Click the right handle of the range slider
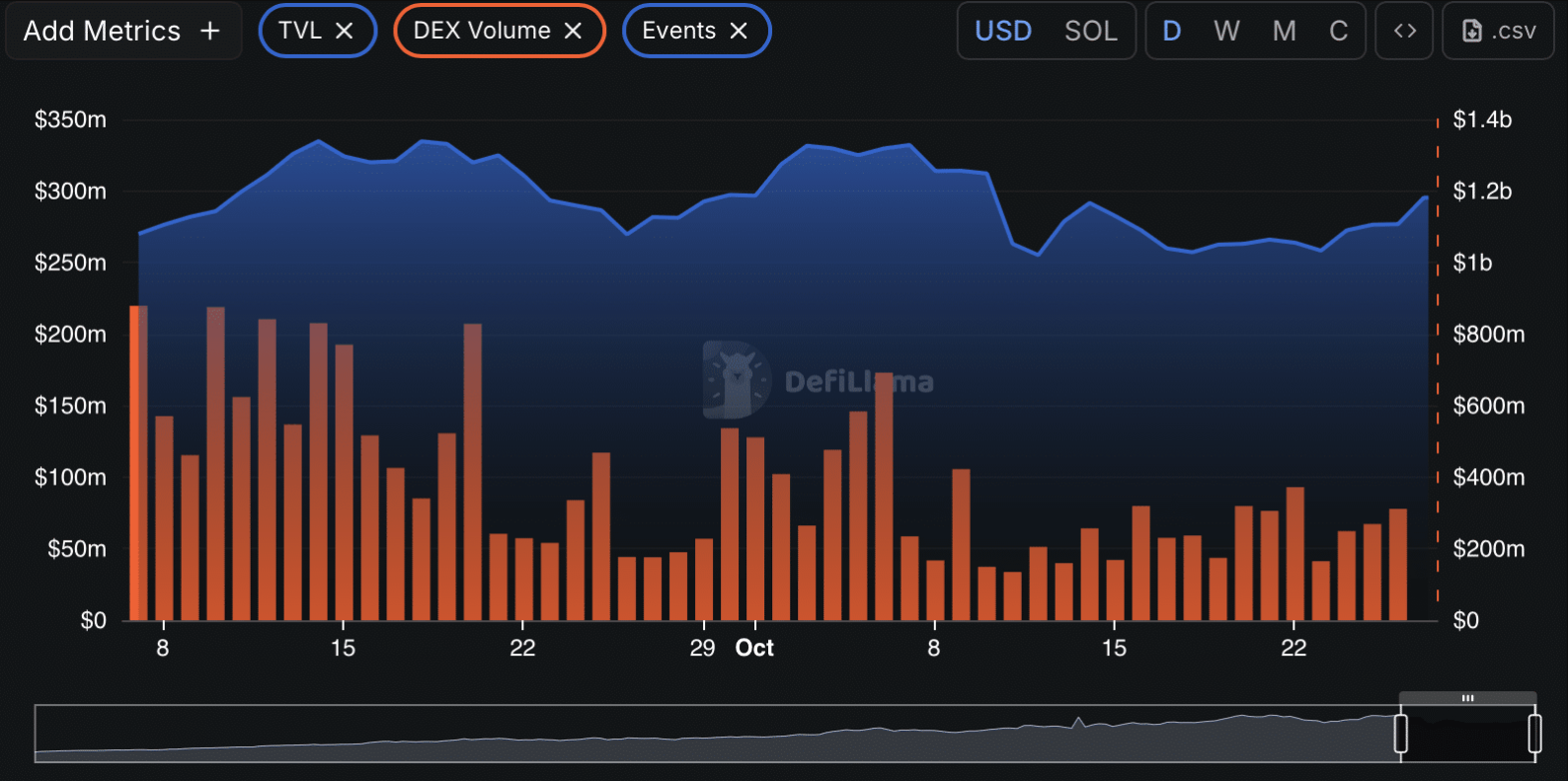 [x=1534, y=734]
